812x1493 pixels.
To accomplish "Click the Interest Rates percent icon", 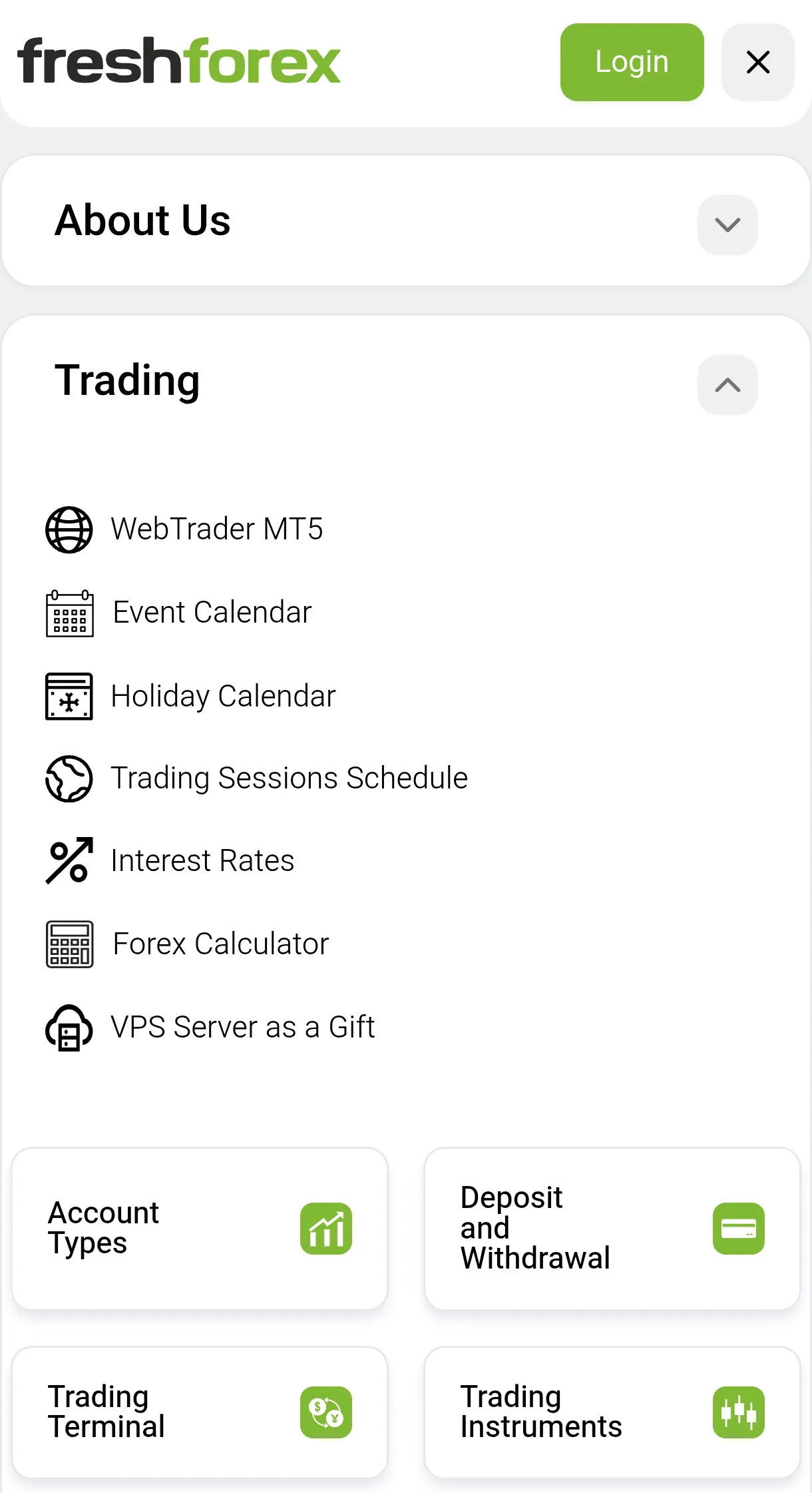I will 69,861.
